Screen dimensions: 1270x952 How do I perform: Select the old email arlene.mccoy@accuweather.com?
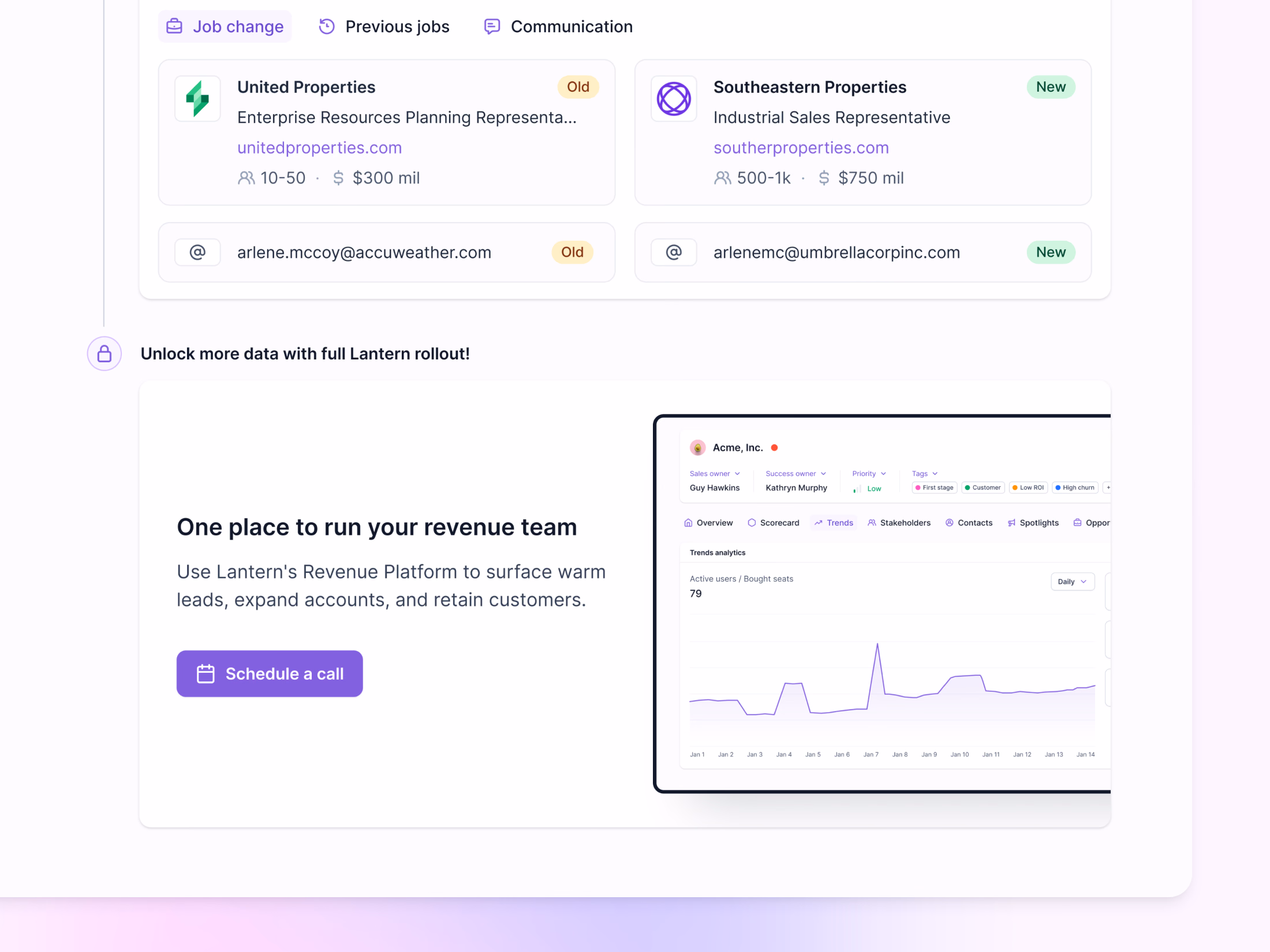click(364, 253)
